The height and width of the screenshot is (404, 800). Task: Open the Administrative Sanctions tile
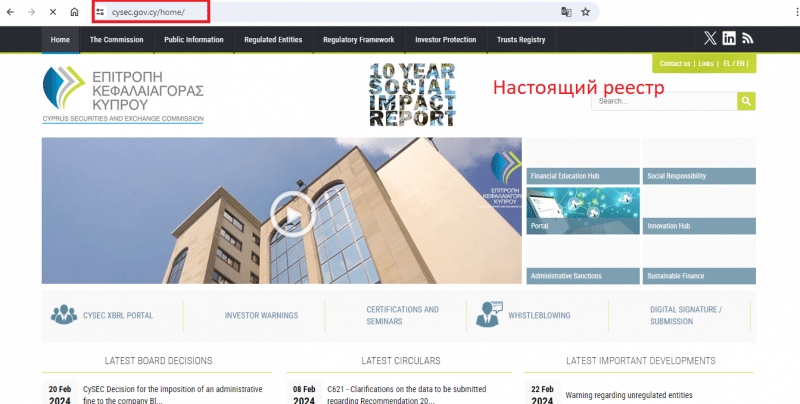(583, 261)
